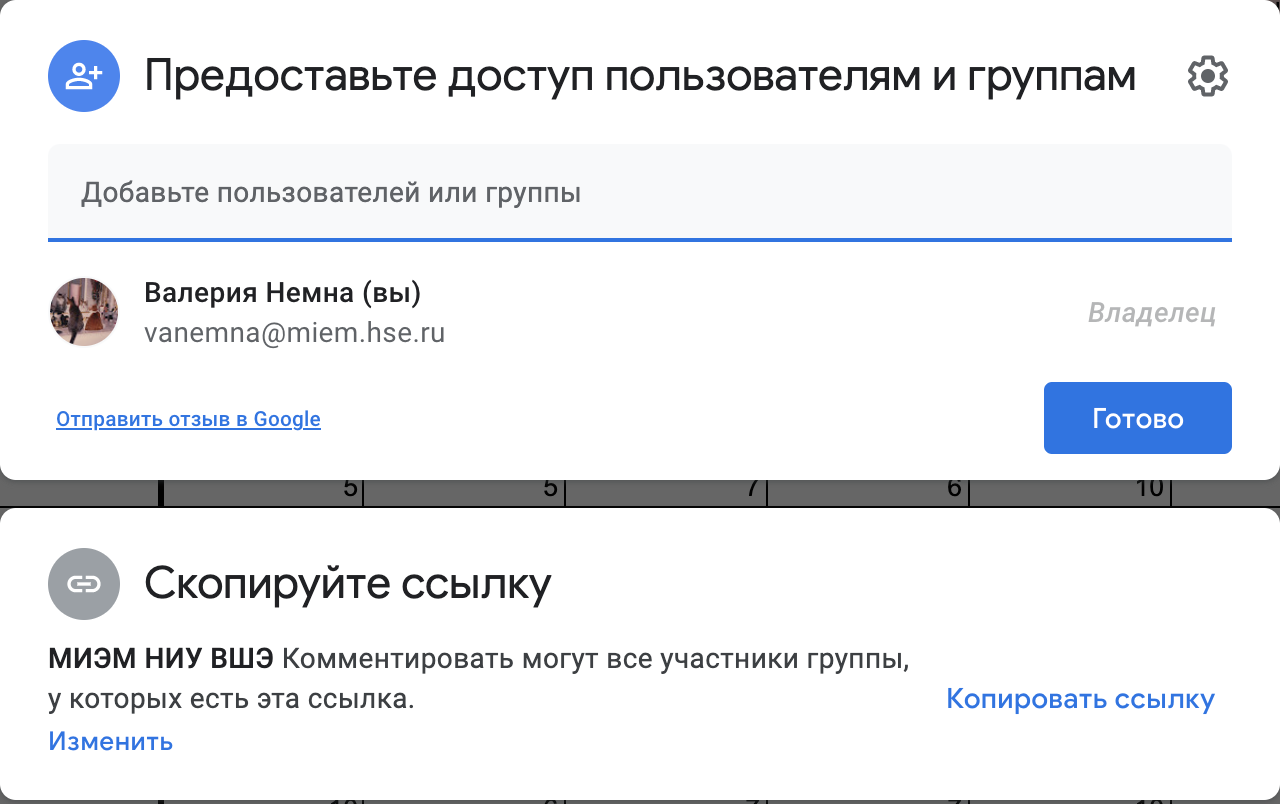
Task: Select the name 'Валерия Немна (вы)'
Action: [283, 293]
